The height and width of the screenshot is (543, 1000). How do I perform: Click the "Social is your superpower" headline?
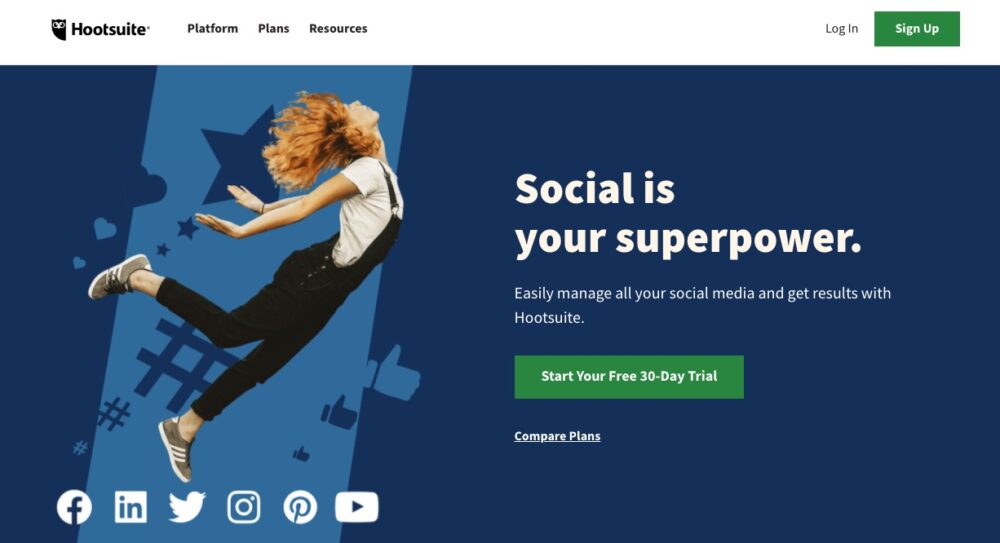(688, 214)
